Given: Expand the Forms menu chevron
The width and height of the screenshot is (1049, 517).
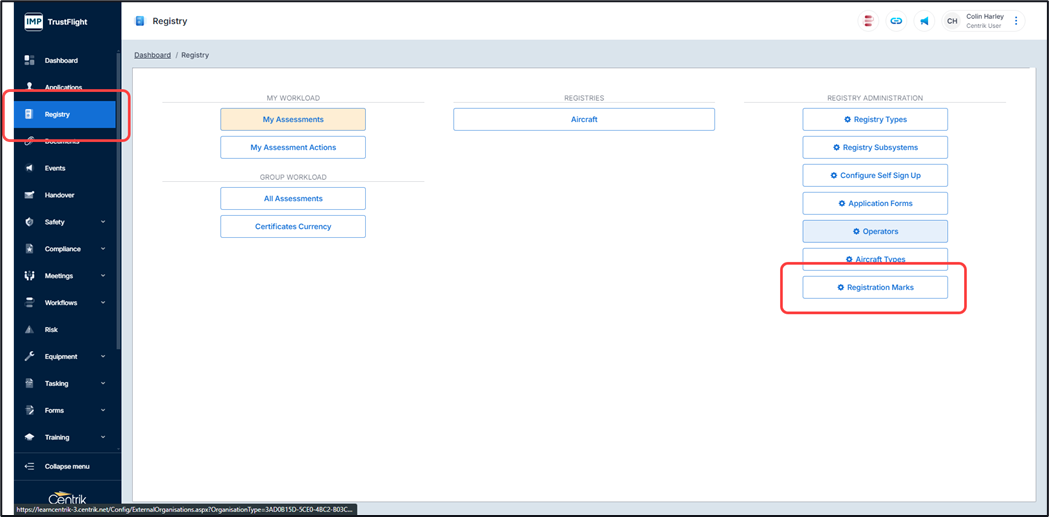Looking at the screenshot, I should click(103, 410).
